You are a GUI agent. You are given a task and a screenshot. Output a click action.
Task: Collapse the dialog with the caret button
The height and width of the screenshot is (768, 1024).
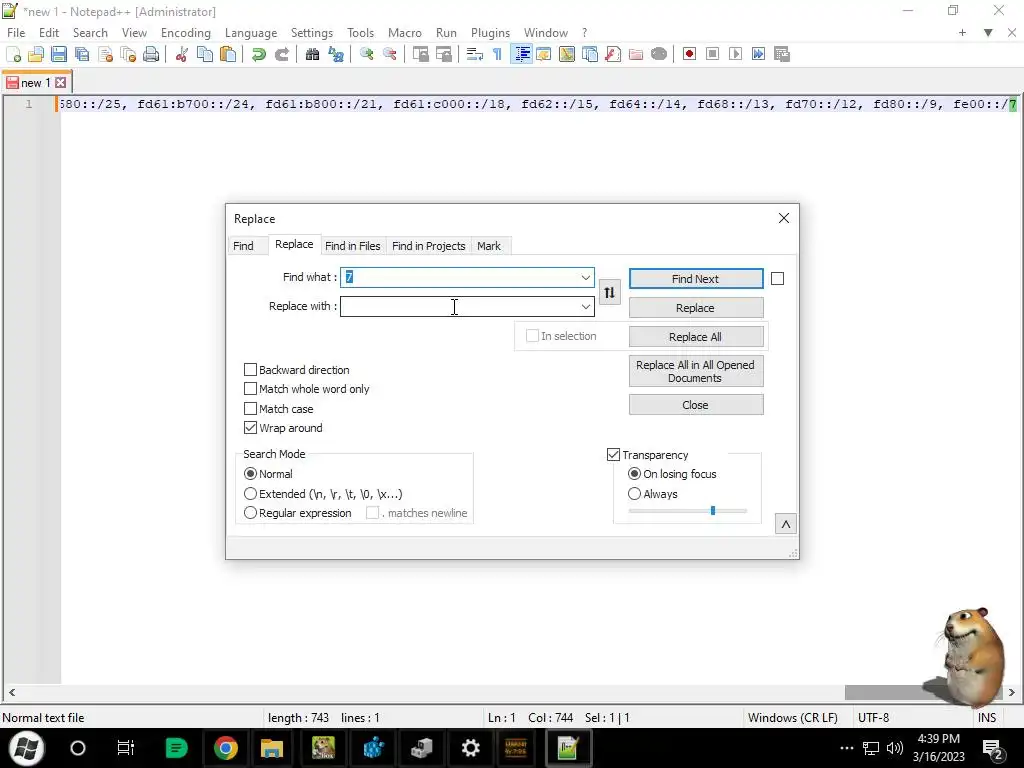(x=786, y=524)
